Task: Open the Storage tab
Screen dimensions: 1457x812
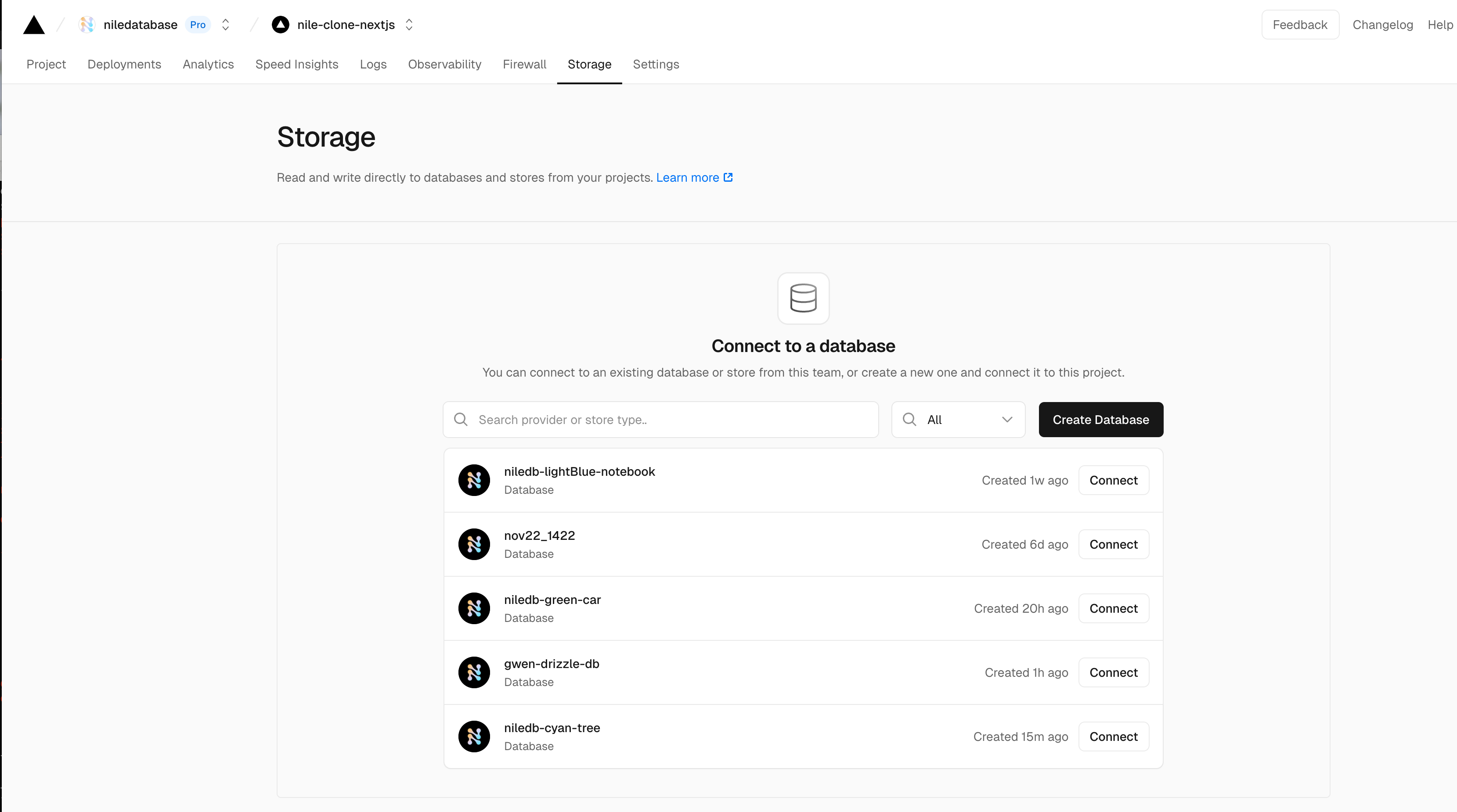Action: (589, 64)
